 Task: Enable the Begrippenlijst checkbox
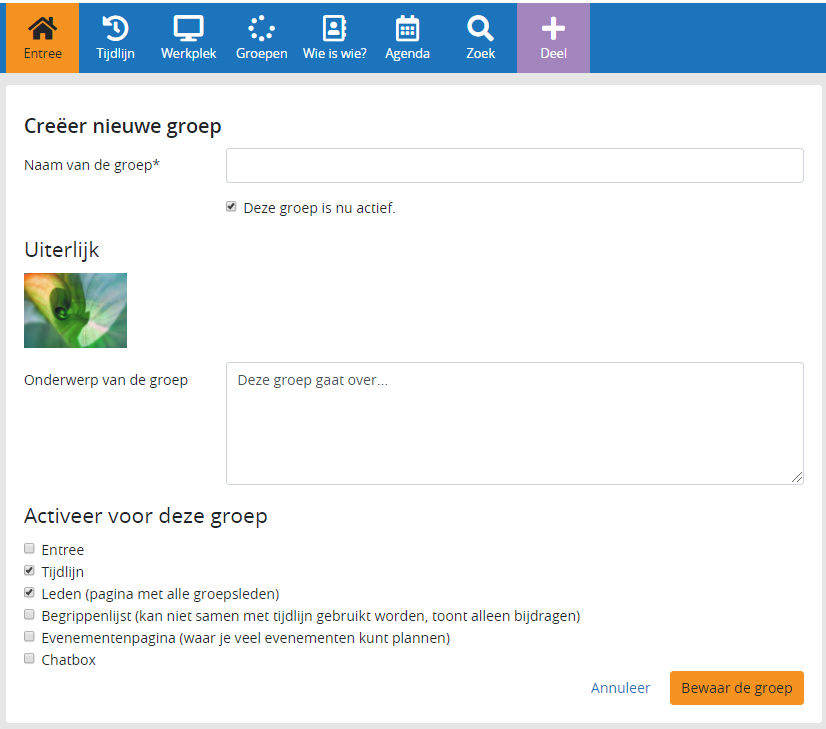pos(30,615)
